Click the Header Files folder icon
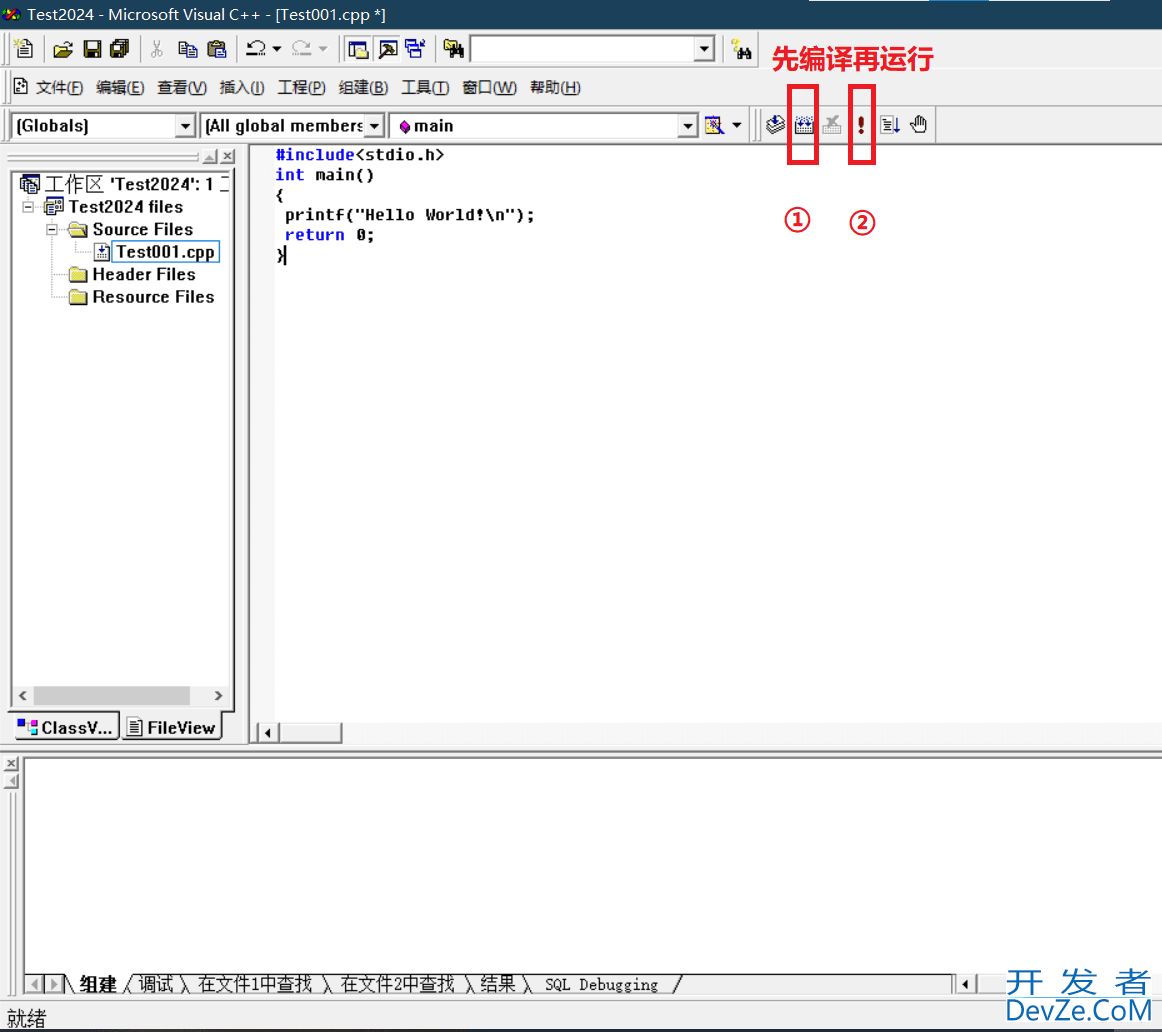Viewport: 1162px width, 1032px height. coord(78,275)
